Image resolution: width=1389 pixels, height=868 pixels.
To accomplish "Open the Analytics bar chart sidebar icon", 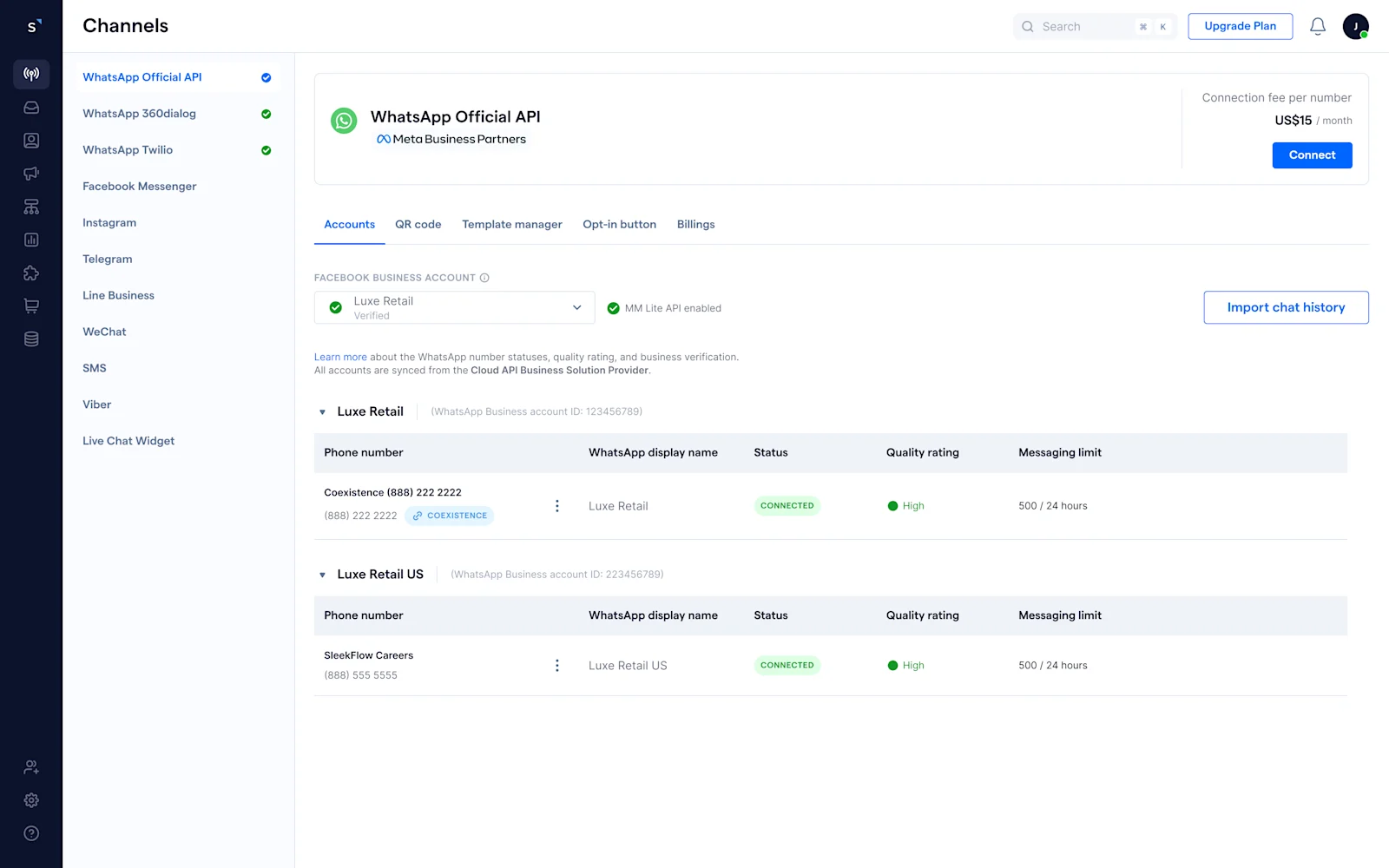I will pyautogui.click(x=31, y=240).
